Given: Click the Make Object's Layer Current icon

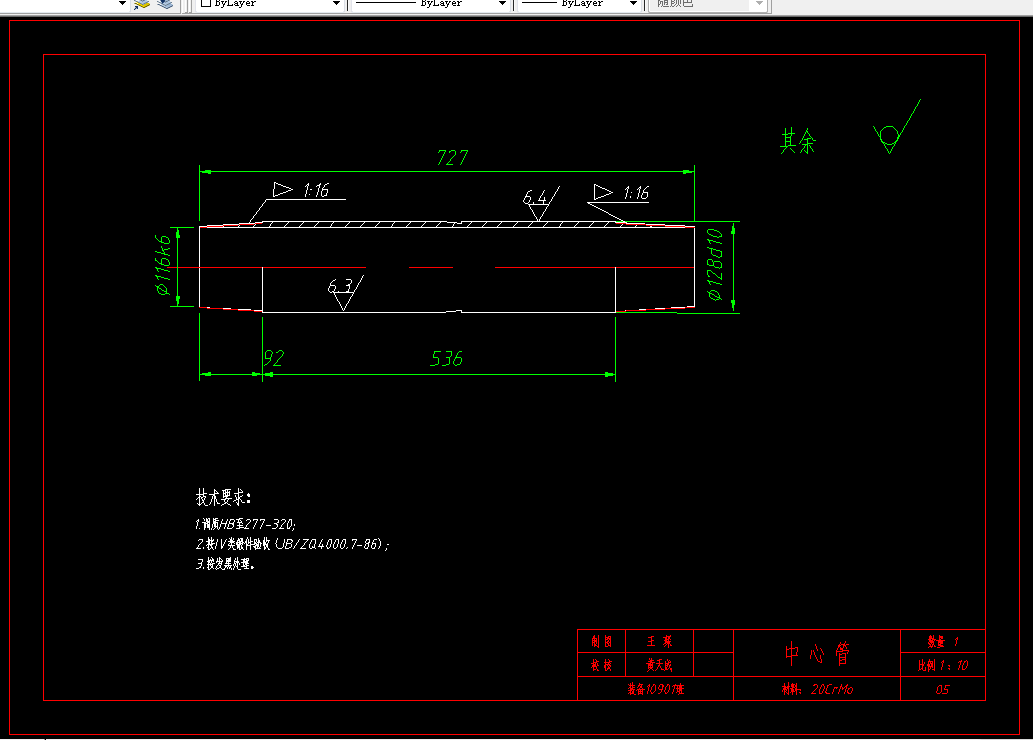Looking at the screenshot, I should click(142, 4).
